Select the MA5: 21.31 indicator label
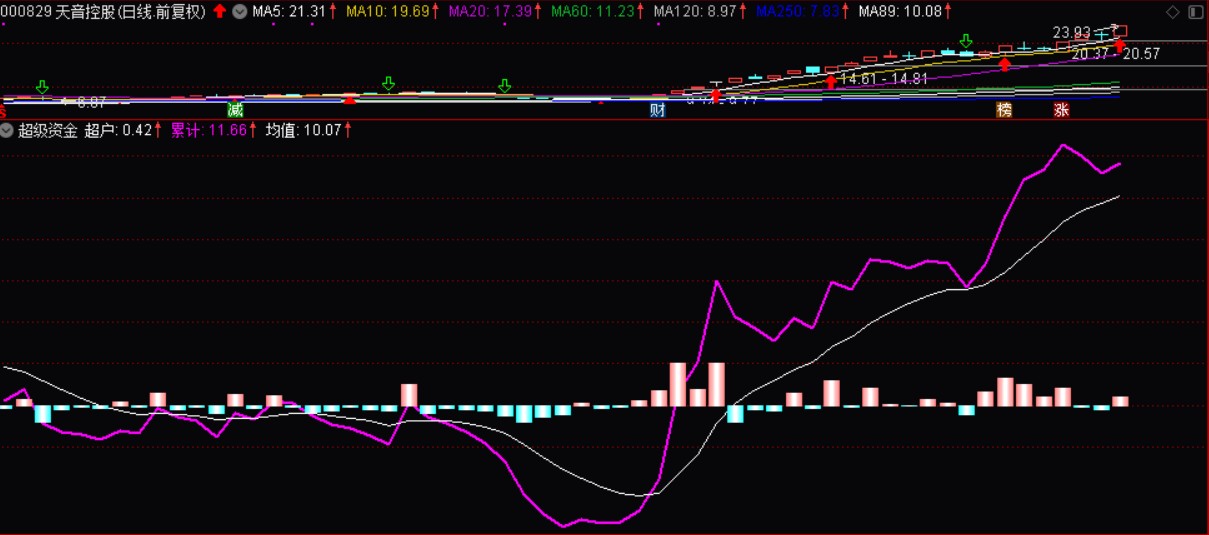1209x535 pixels. [x=290, y=12]
